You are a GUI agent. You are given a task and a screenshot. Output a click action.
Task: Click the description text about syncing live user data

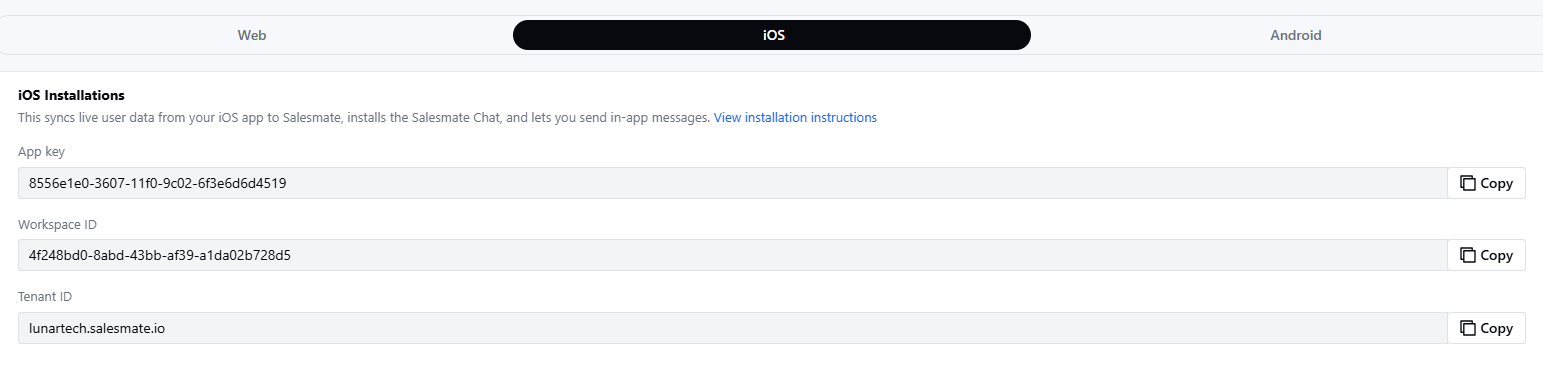pyautogui.click(x=364, y=118)
